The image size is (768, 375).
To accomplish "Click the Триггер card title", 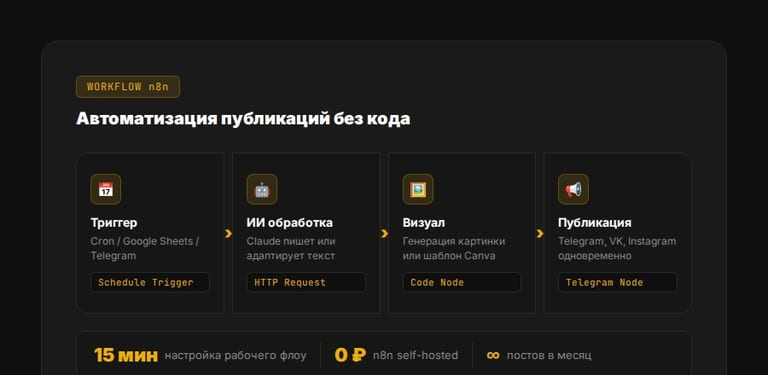I will pos(114,223).
